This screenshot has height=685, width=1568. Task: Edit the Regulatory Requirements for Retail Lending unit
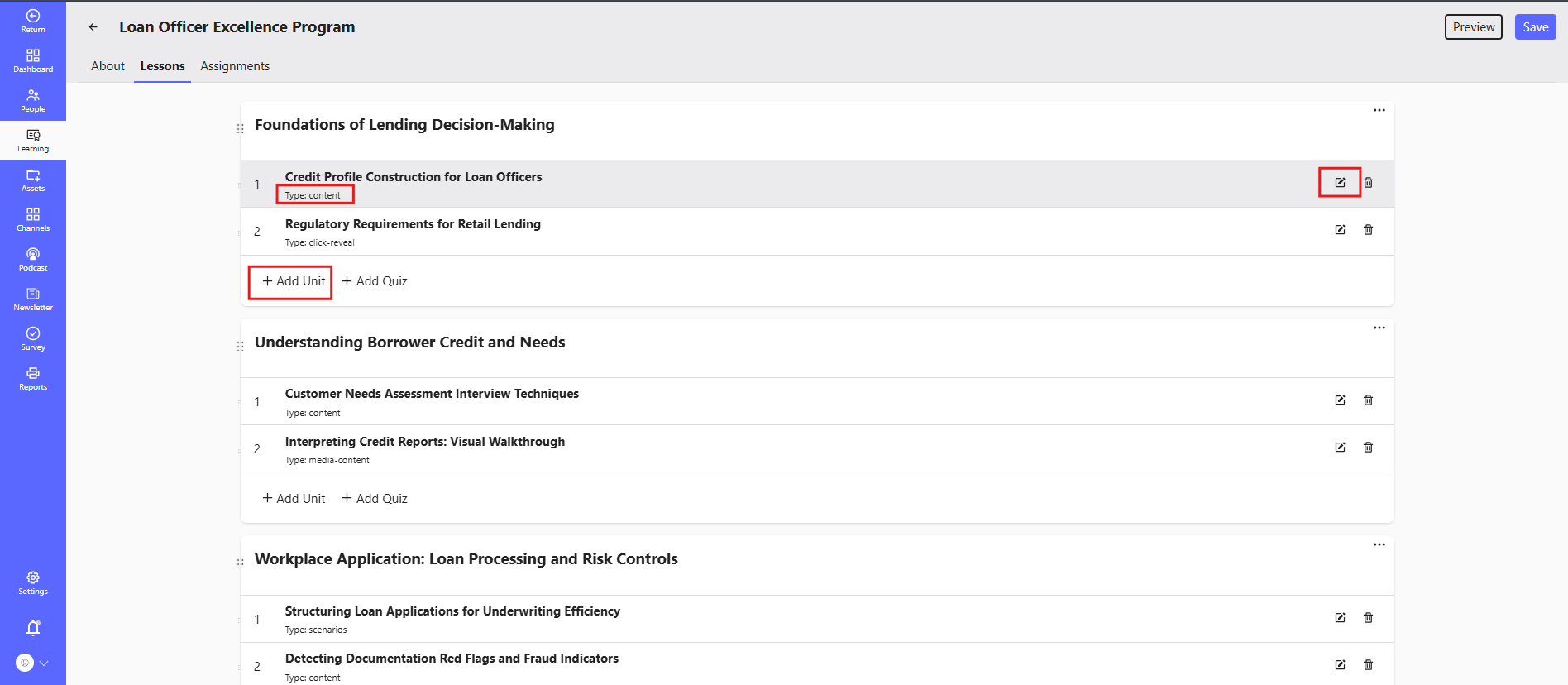pyautogui.click(x=1340, y=229)
